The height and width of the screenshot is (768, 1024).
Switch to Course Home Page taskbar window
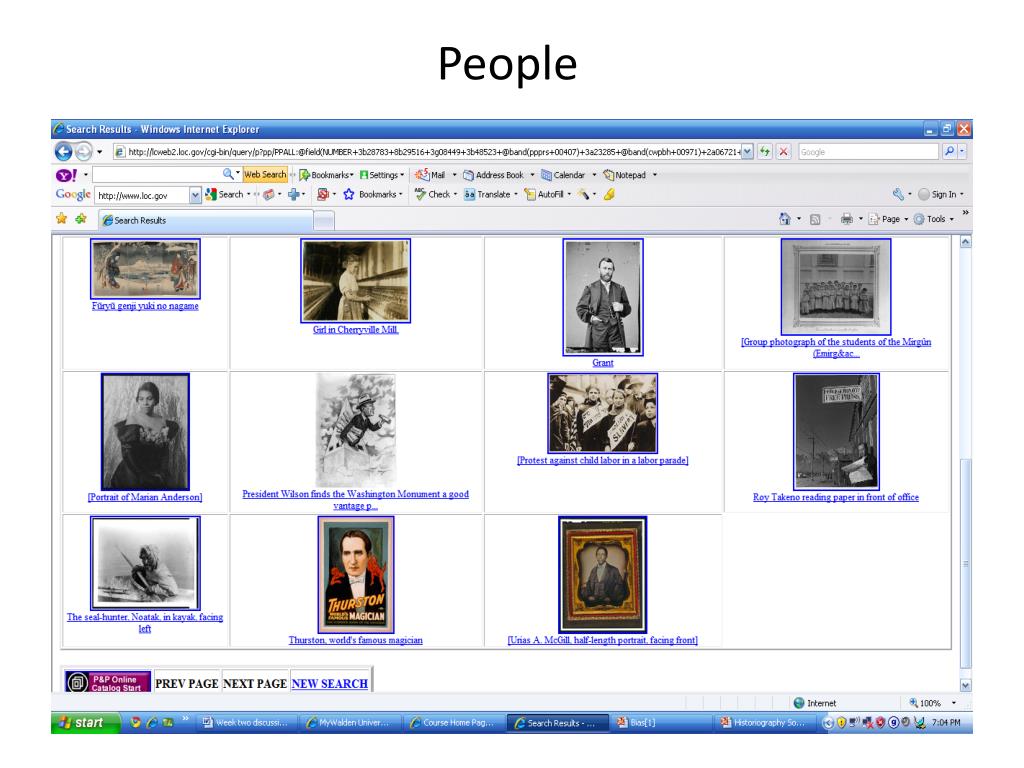[x=452, y=723]
